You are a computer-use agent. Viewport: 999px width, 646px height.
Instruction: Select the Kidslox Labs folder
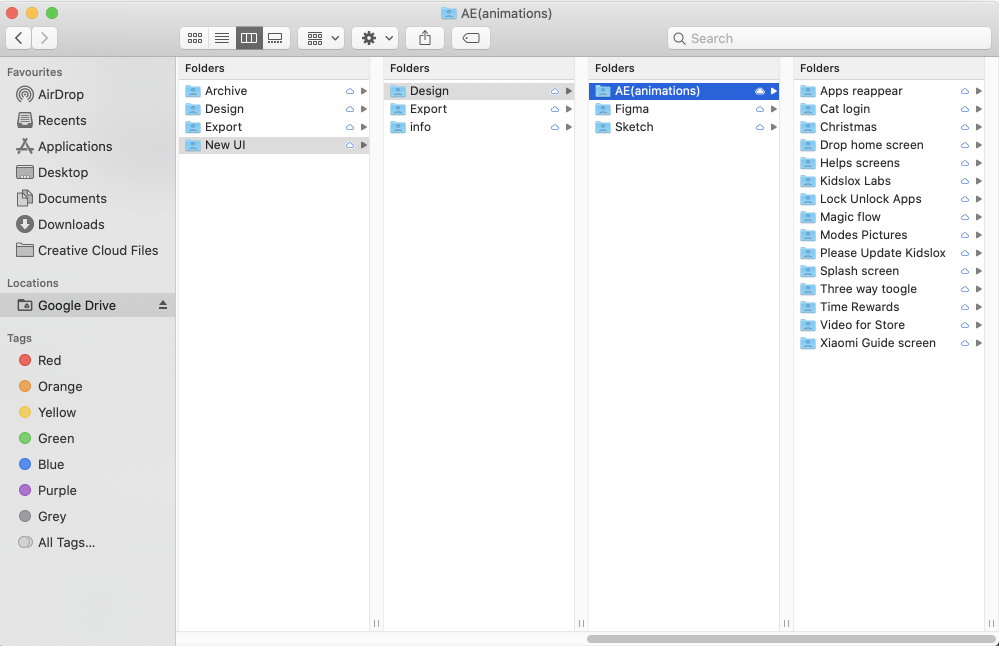click(855, 181)
